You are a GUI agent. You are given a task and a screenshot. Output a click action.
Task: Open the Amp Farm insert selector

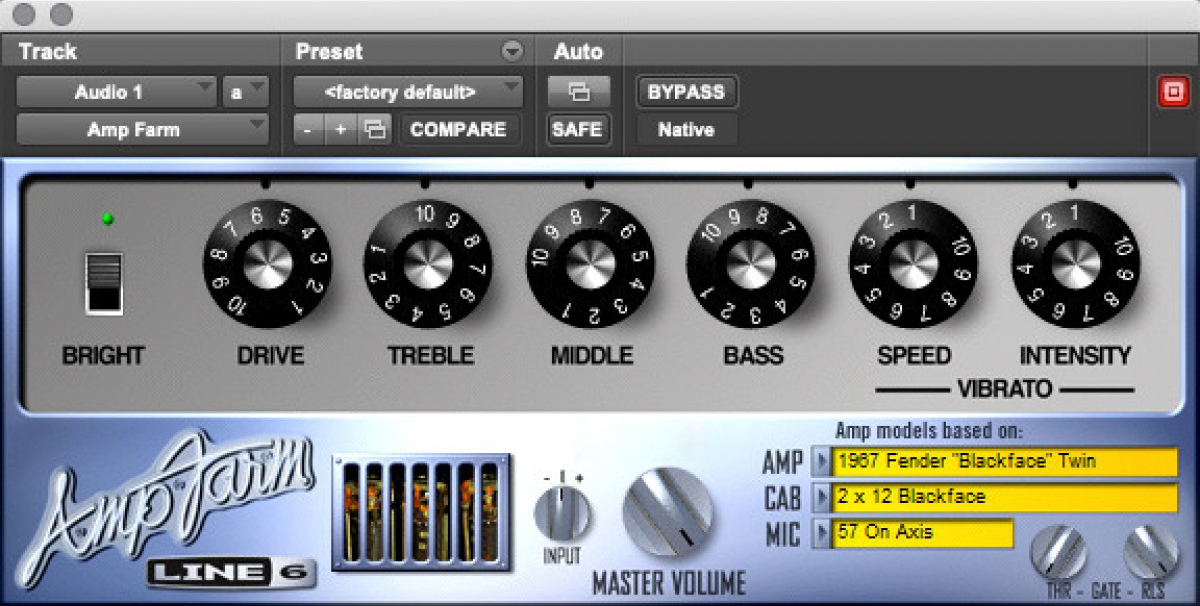click(x=140, y=128)
